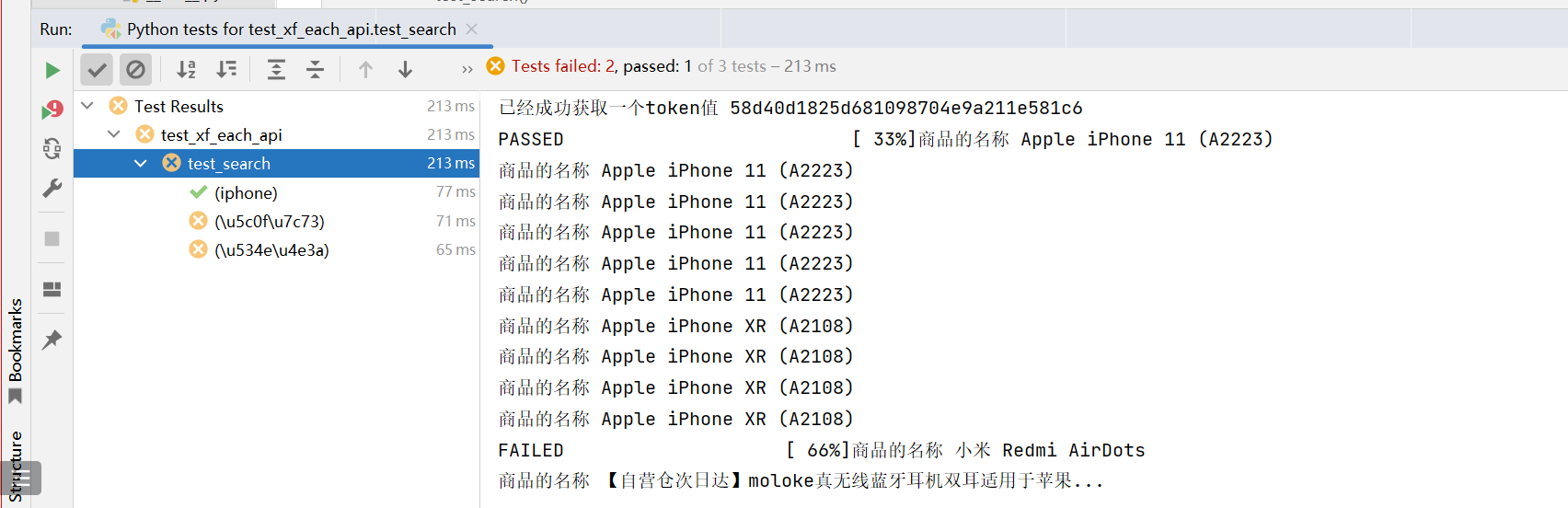Screen dimensions: 1568x508
Task: Collapse the Test Results tree node
Action: tap(87, 106)
